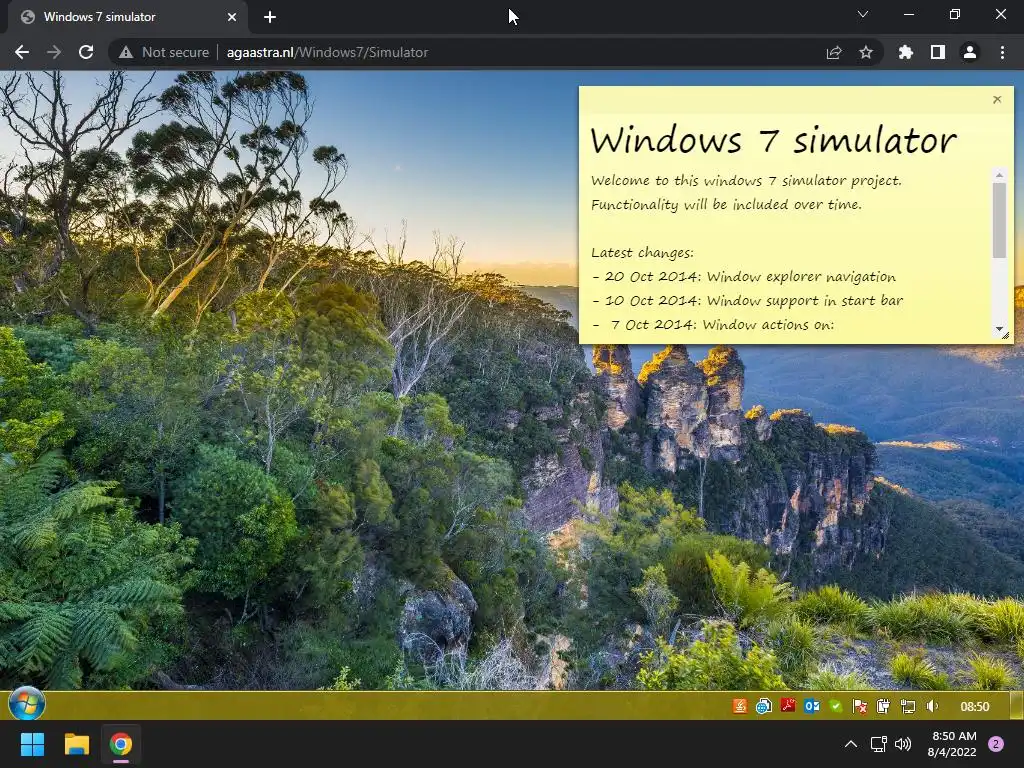Screen dimensions: 1024x768
Task: Open Chrome three-dot menu
Action: coord(1002,52)
